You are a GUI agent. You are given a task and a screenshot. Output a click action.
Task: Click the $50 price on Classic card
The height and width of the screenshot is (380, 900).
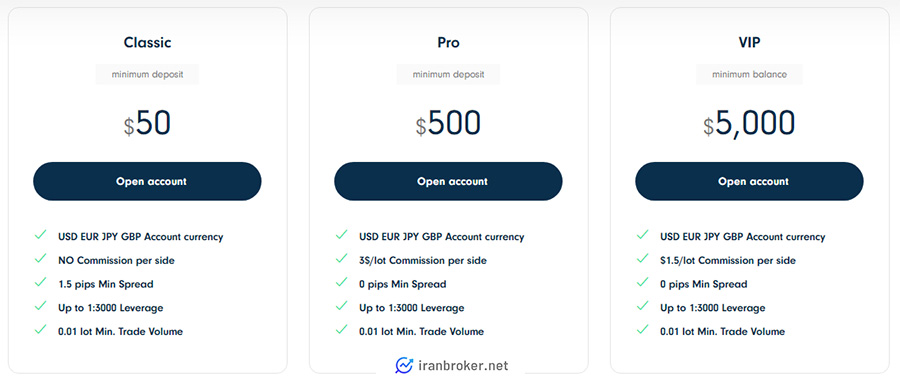[148, 123]
